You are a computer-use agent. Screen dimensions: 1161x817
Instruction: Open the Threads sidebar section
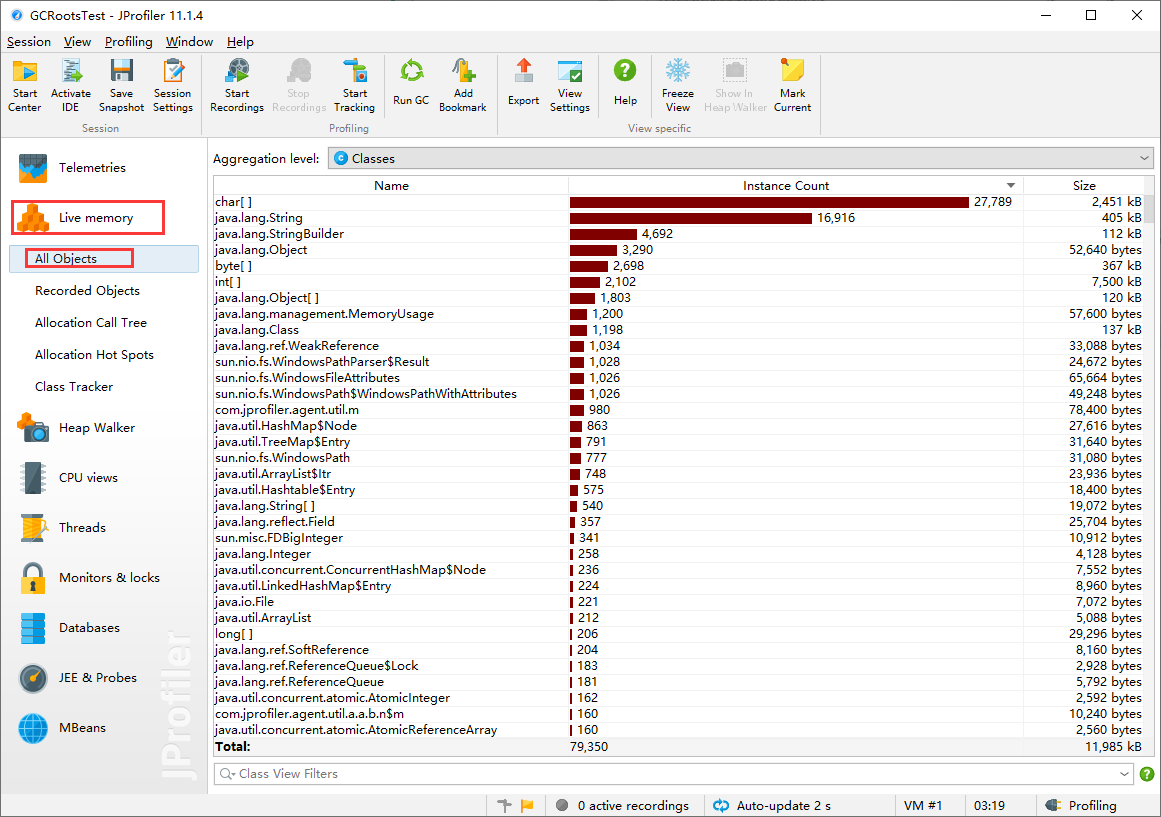tap(62, 528)
